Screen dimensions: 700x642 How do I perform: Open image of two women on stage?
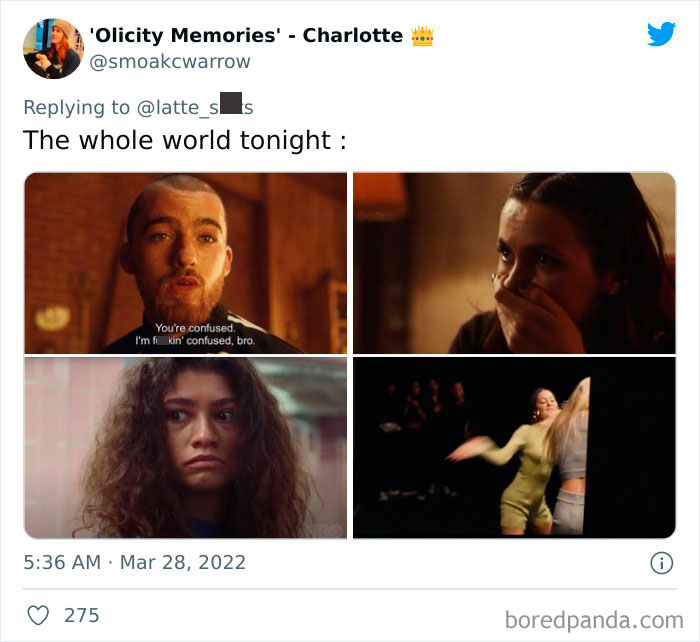[514, 447]
